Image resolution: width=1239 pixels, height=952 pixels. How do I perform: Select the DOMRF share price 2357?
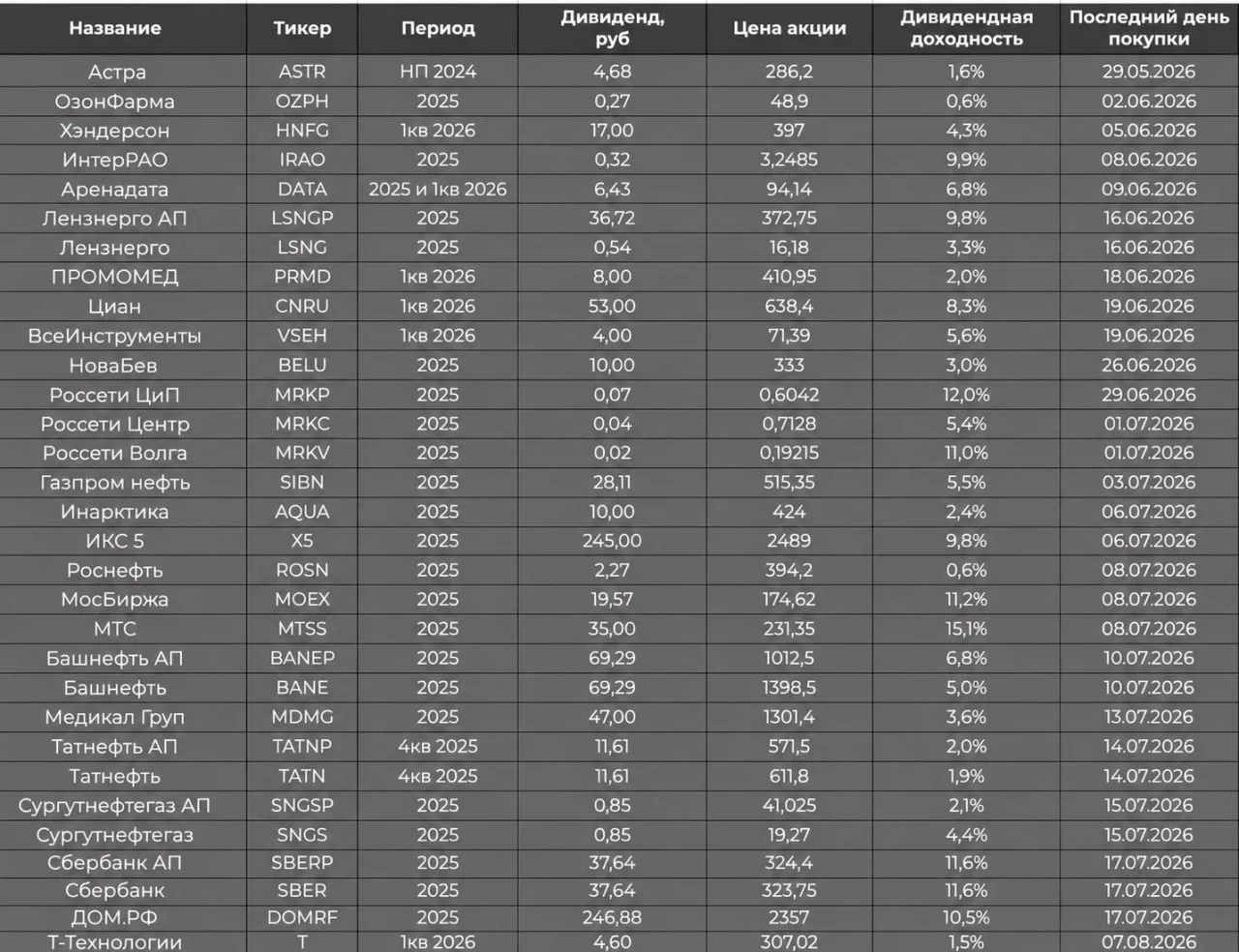pyautogui.click(x=789, y=917)
